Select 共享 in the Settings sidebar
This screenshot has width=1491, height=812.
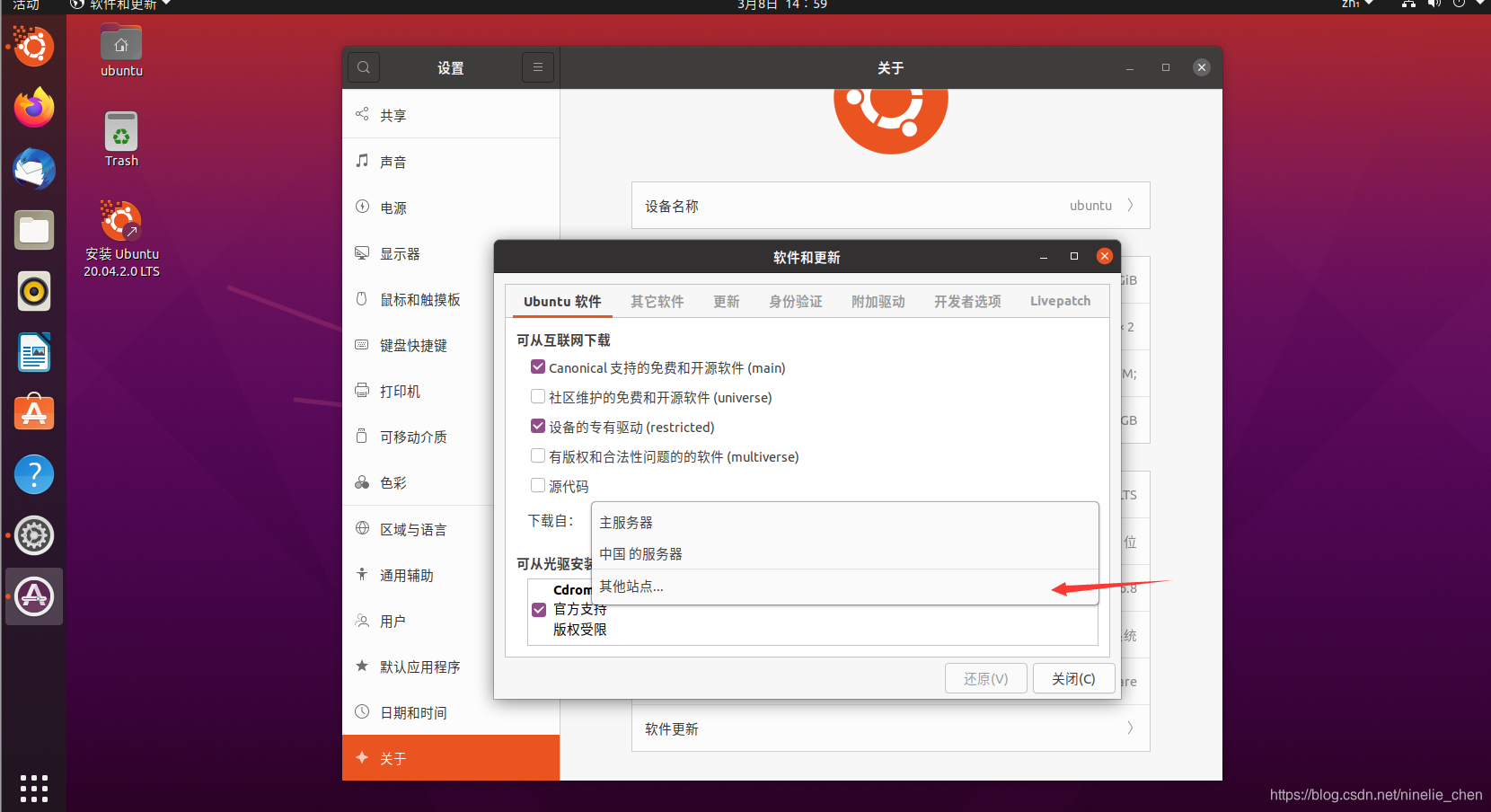(x=451, y=115)
